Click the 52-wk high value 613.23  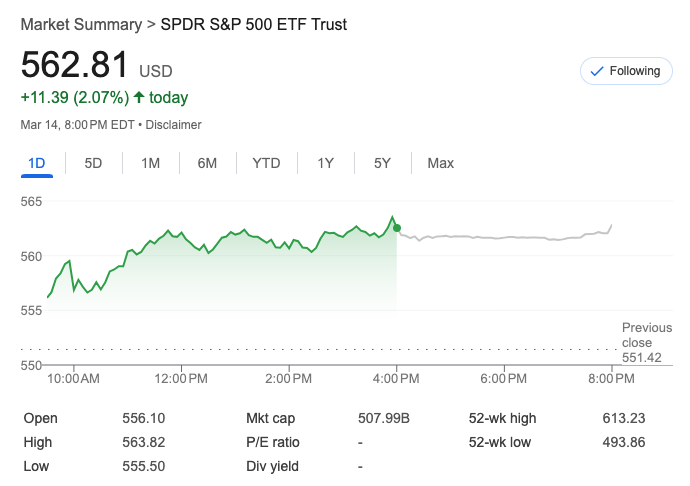tap(623, 418)
